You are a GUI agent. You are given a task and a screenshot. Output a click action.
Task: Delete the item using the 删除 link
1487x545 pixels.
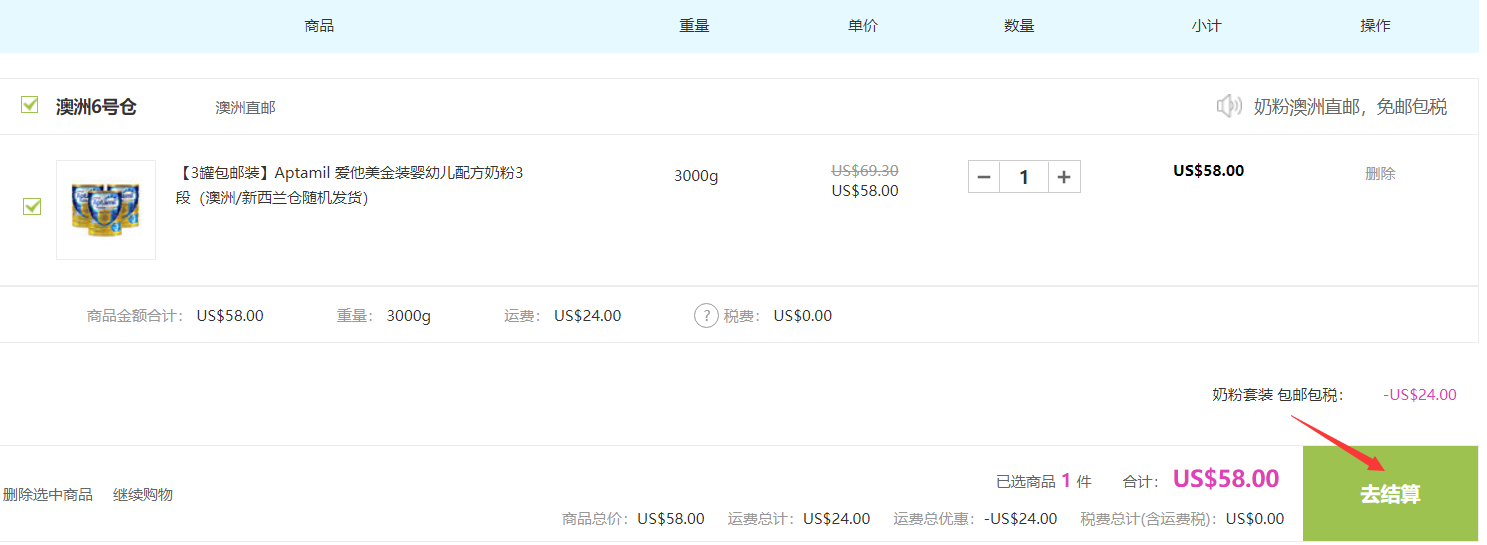click(x=1379, y=173)
